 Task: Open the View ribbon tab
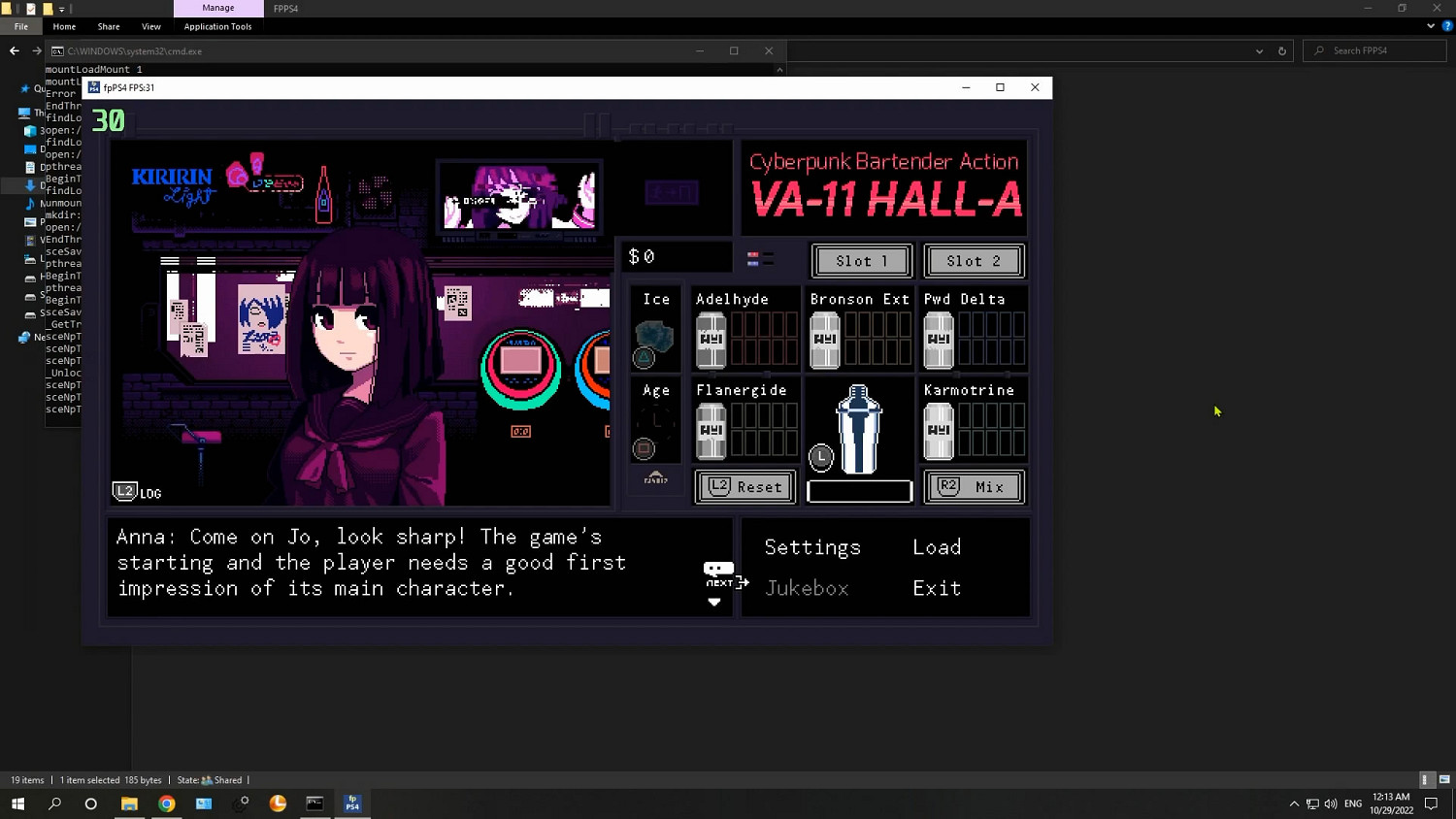click(150, 26)
